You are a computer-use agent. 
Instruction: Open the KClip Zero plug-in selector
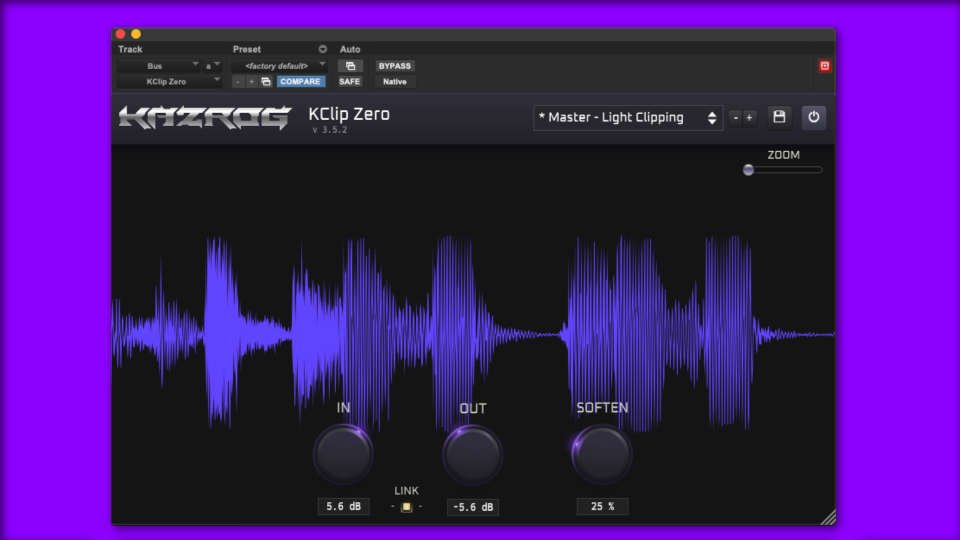coord(169,81)
